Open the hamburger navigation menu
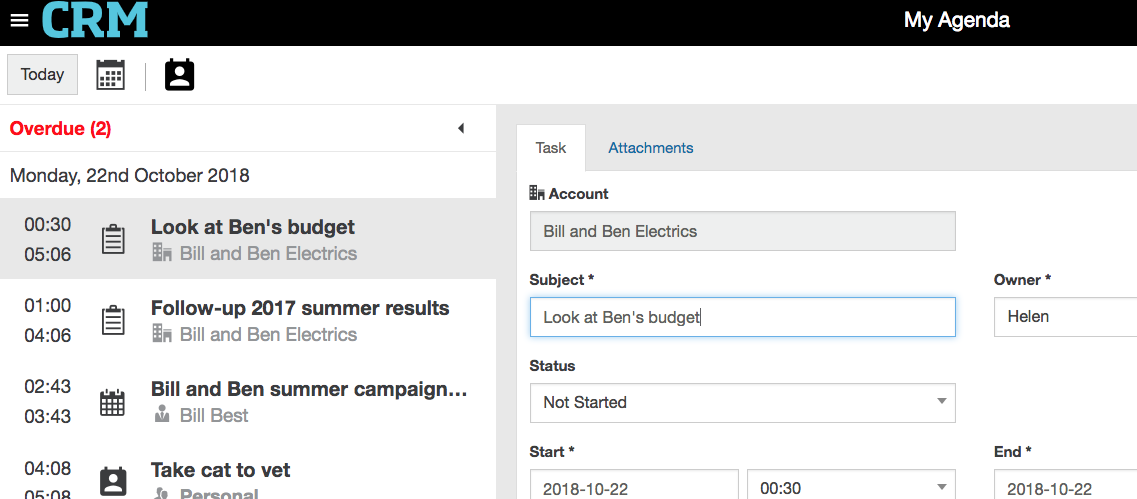The height and width of the screenshot is (499, 1137). (x=19, y=21)
